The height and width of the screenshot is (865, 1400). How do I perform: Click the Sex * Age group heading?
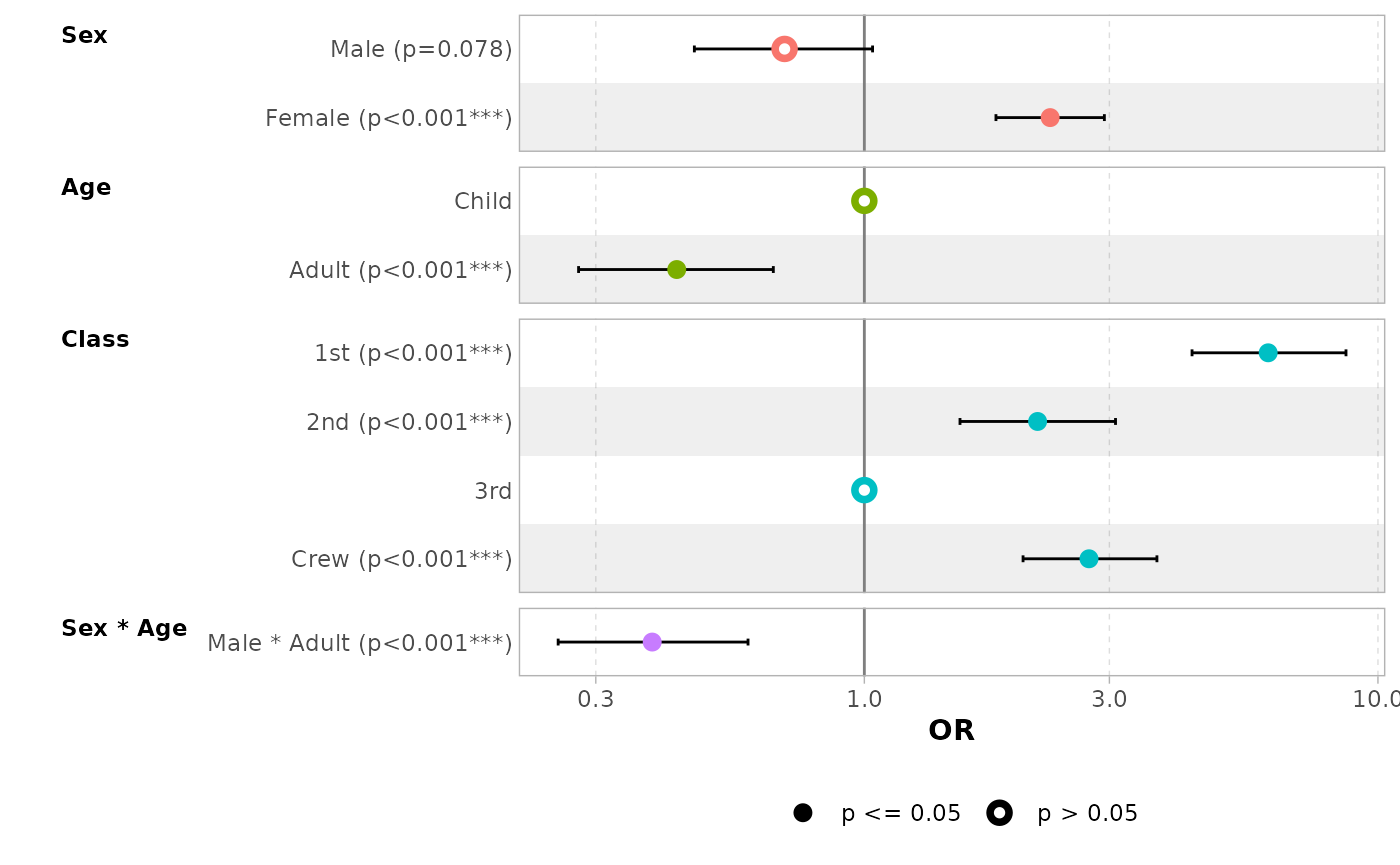coord(124,629)
